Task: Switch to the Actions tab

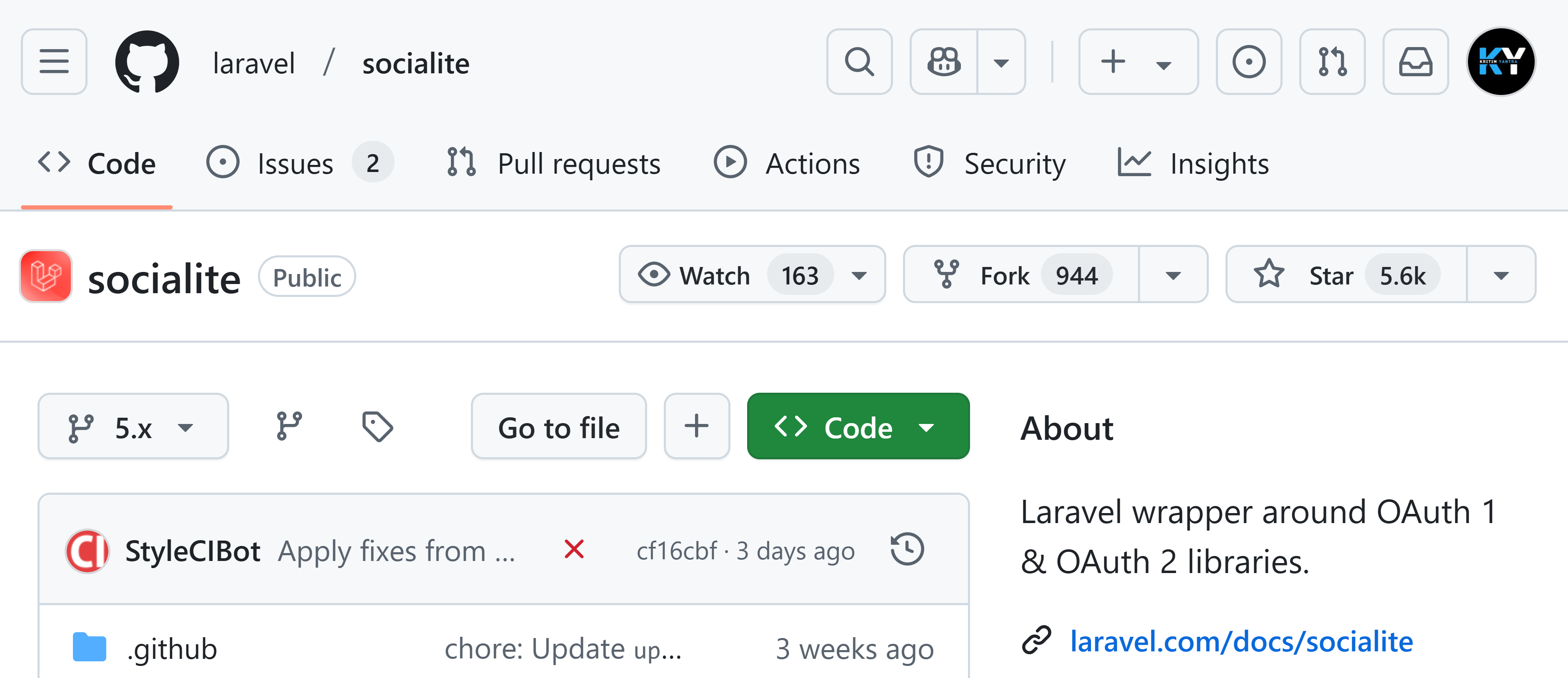Action: click(x=787, y=164)
